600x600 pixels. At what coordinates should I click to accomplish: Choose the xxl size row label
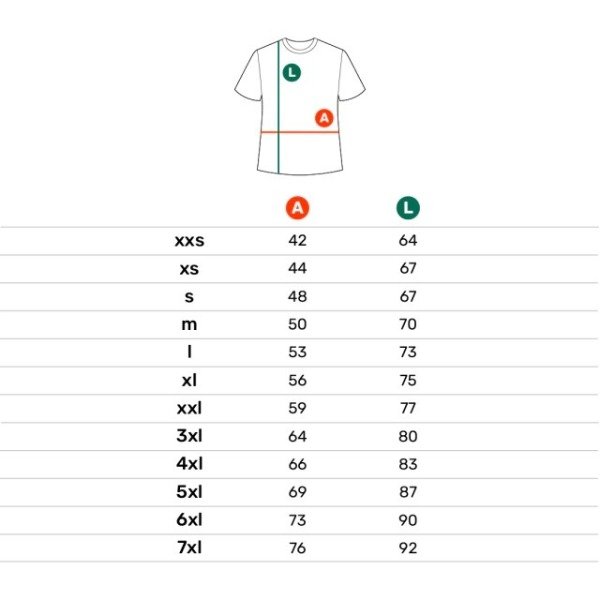pos(189,408)
